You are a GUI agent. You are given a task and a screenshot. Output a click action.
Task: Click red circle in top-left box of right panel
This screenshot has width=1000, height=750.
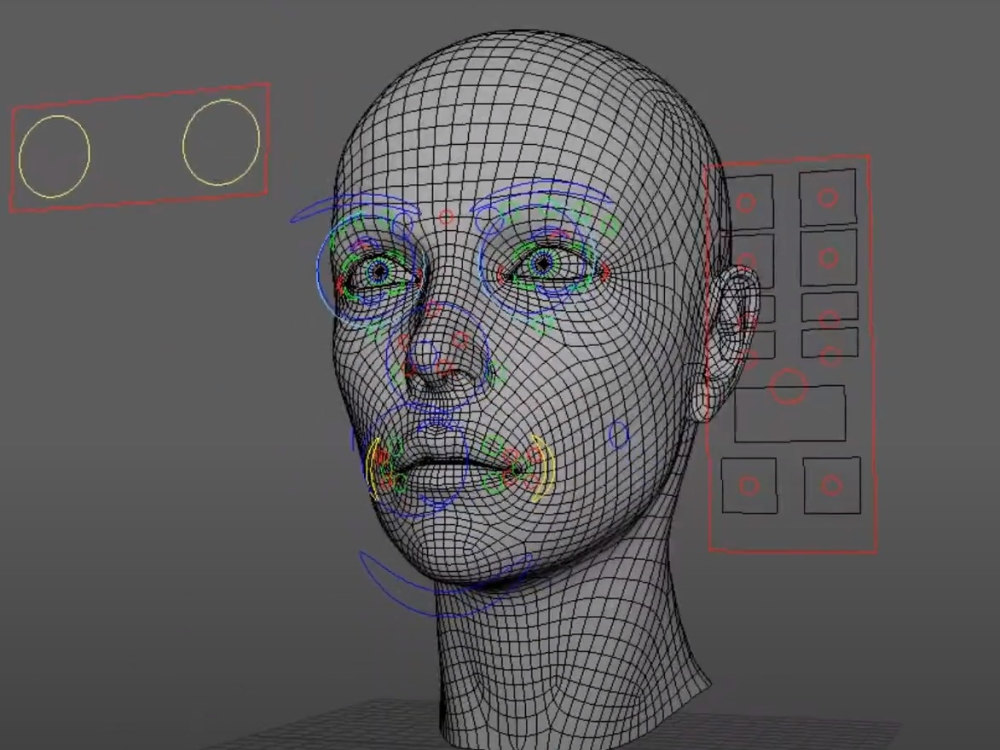746,203
